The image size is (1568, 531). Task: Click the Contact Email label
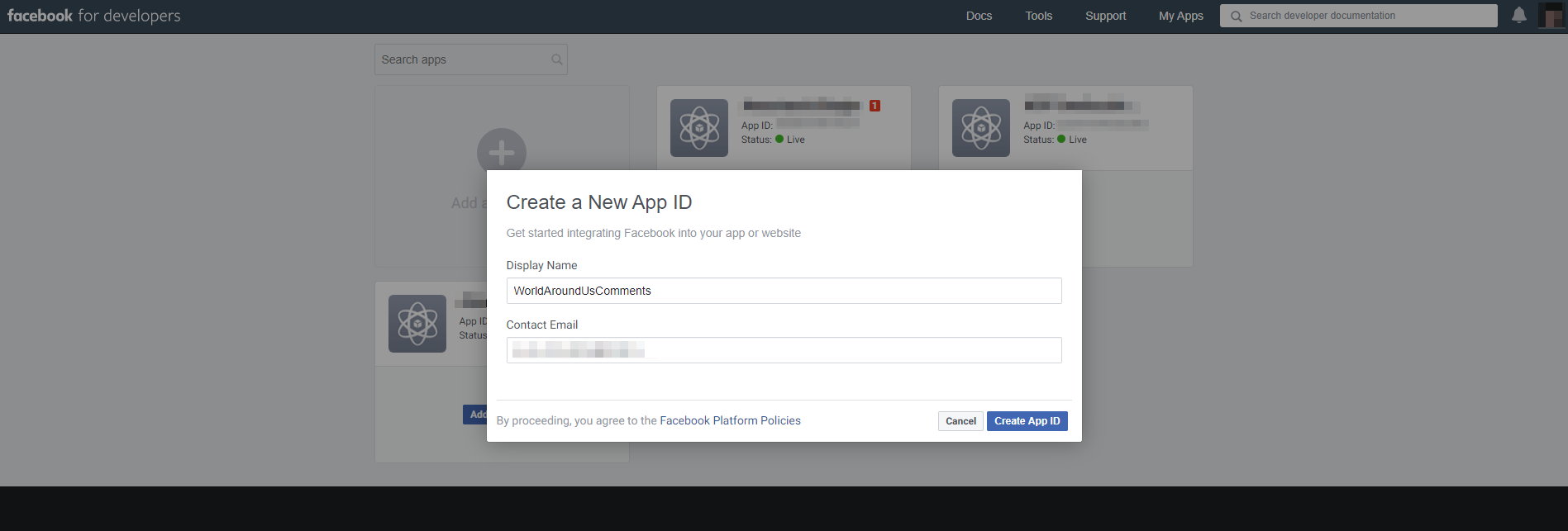click(x=542, y=325)
